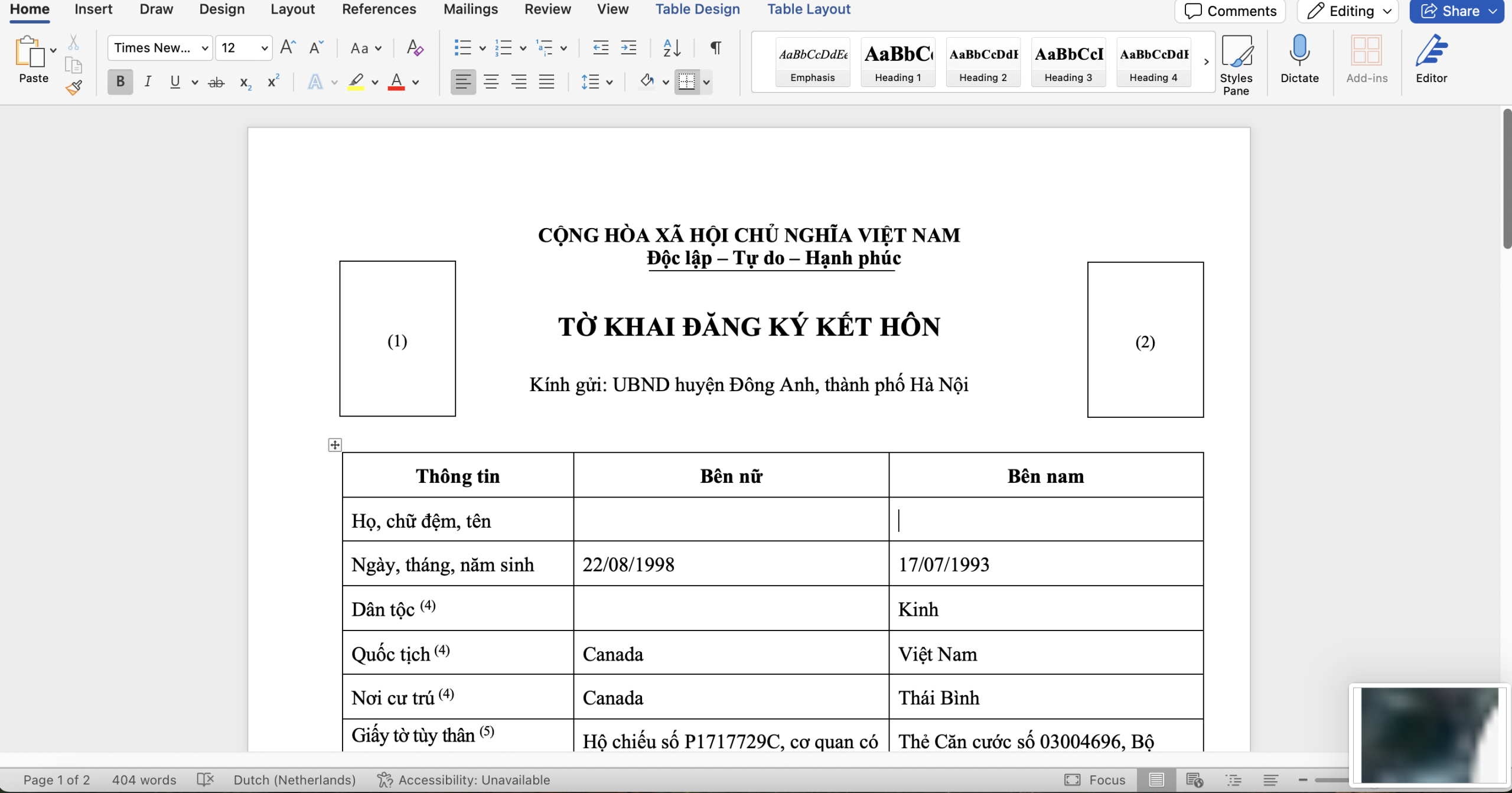This screenshot has height=793, width=1512.
Task: Toggle Bold formatting
Action: [x=120, y=82]
